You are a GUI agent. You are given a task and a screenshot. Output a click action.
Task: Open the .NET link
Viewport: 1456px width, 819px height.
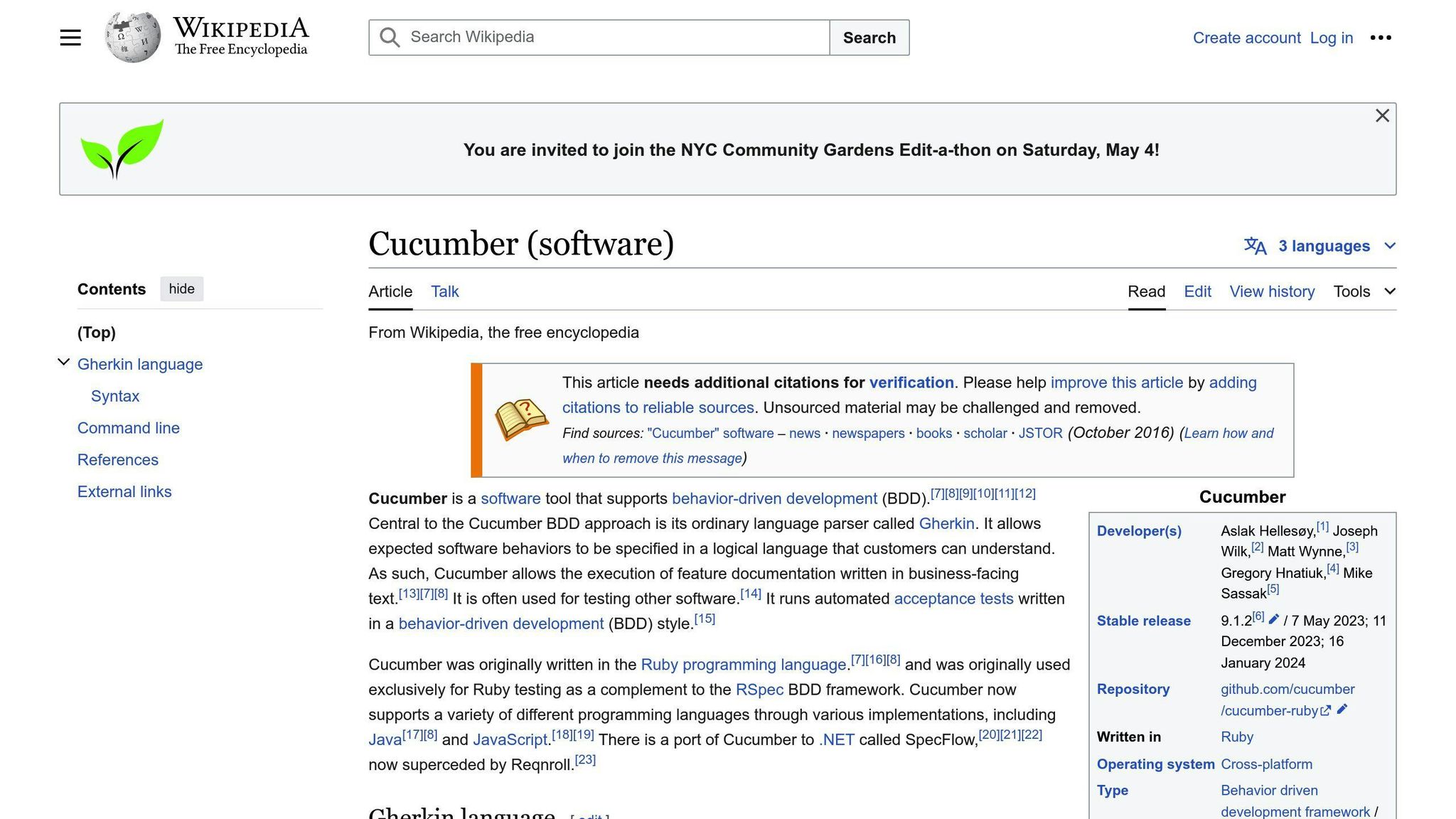point(836,740)
